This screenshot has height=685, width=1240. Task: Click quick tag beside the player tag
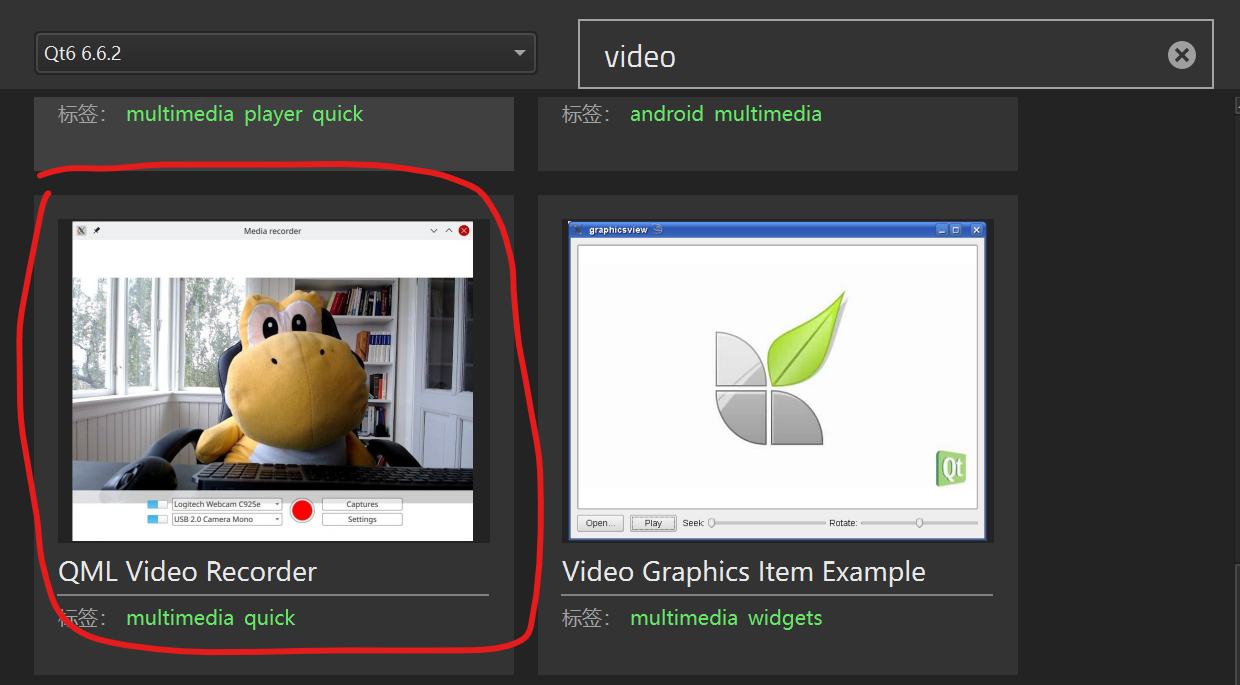(338, 114)
